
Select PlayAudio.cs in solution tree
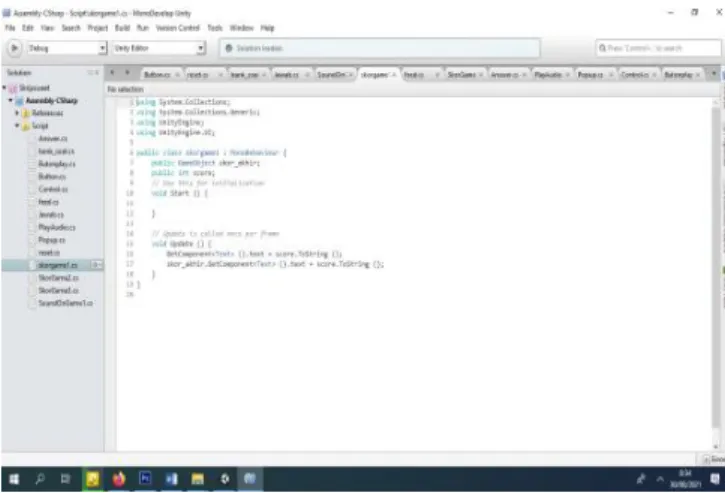[57, 227]
